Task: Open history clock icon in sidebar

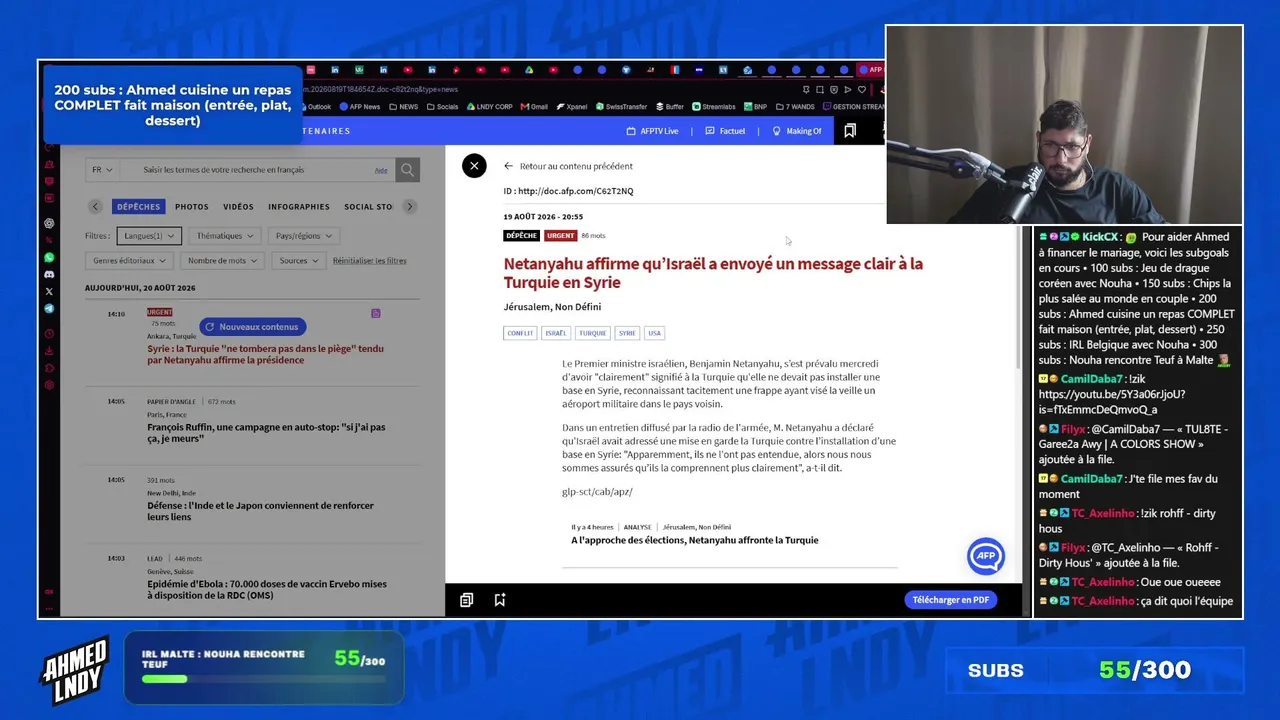Action: [49, 334]
